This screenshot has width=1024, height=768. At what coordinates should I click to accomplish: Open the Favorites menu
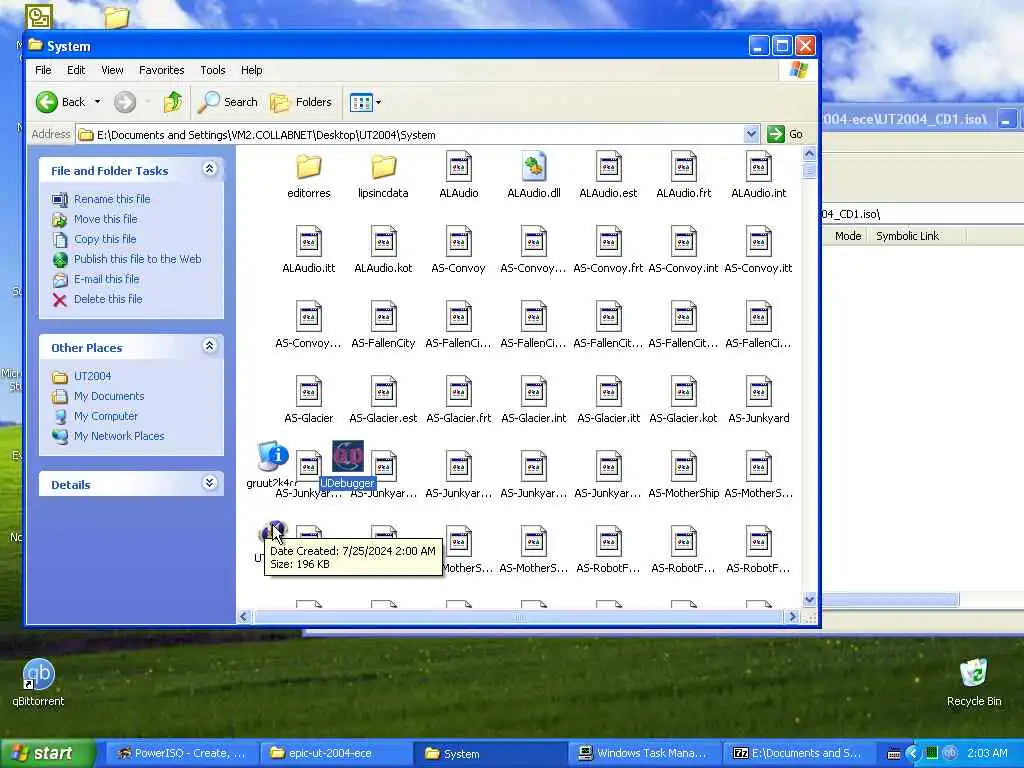pyautogui.click(x=161, y=70)
